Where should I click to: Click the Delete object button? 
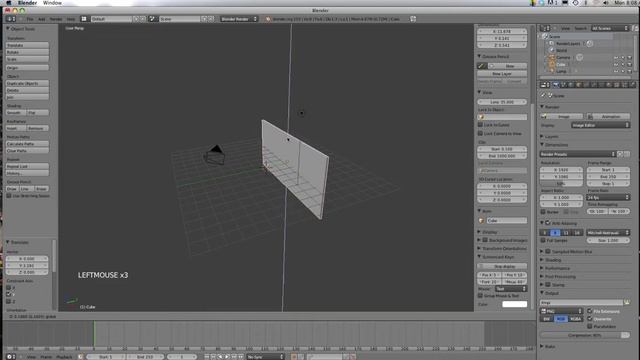(x=27, y=90)
